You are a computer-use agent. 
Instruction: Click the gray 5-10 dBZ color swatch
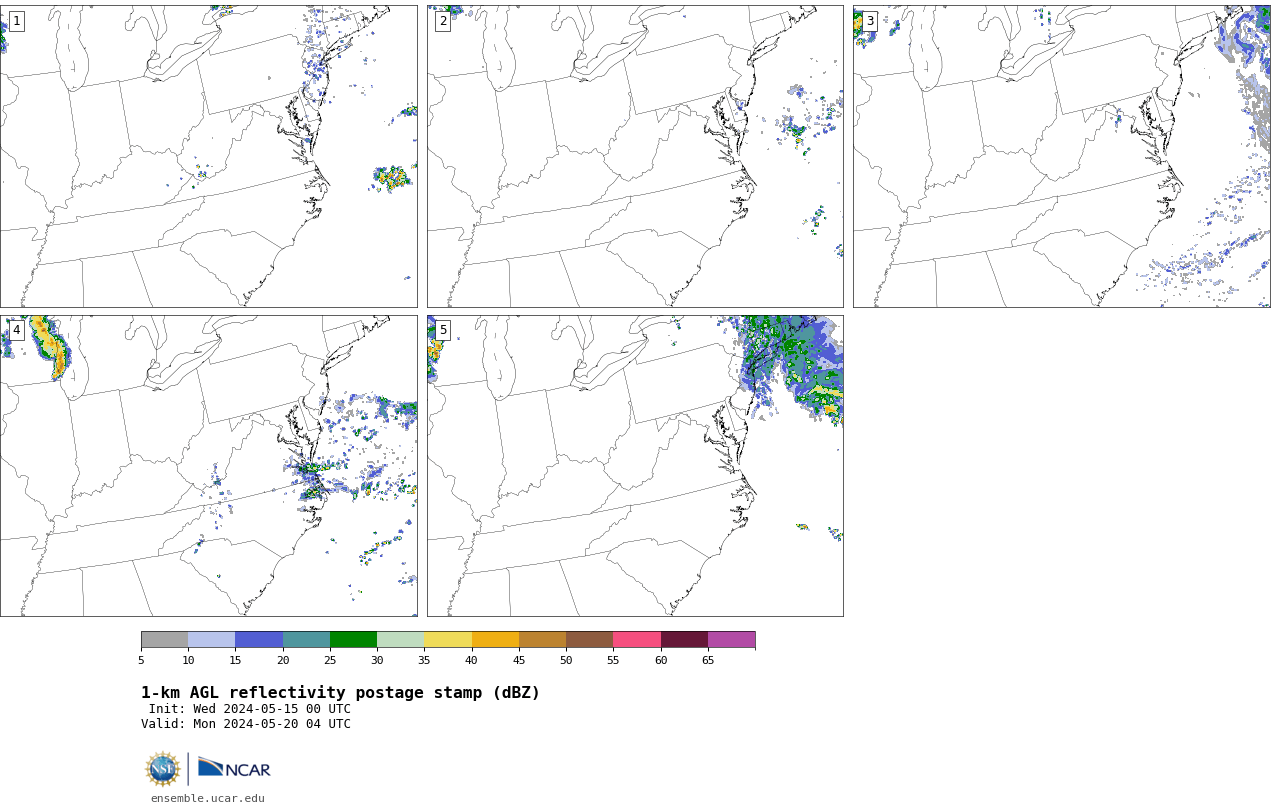click(x=164, y=640)
